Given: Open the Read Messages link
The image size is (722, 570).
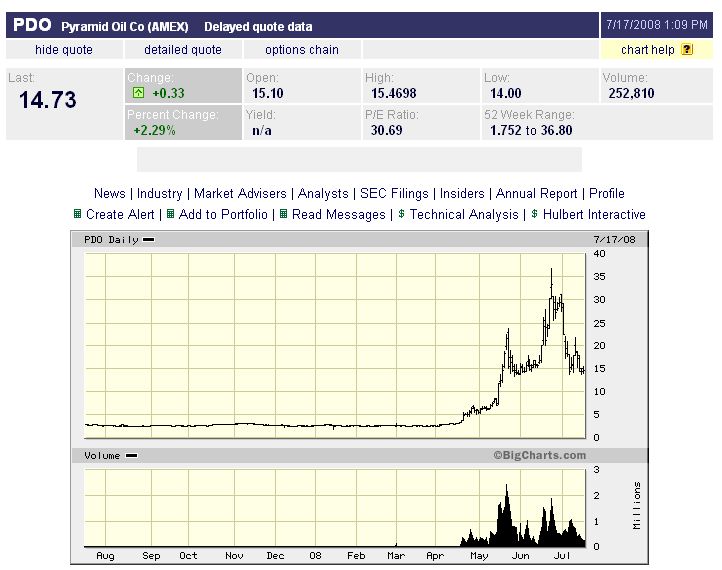Looking at the screenshot, I should pyautogui.click(x=339, y=215).
